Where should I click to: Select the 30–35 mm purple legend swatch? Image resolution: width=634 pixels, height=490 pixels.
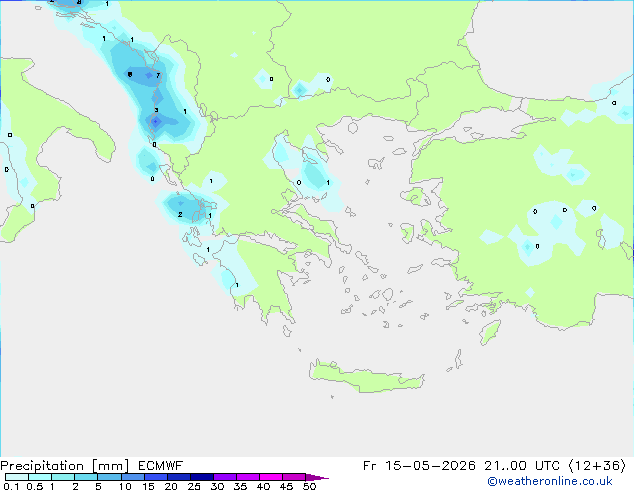tap(224, 477)
